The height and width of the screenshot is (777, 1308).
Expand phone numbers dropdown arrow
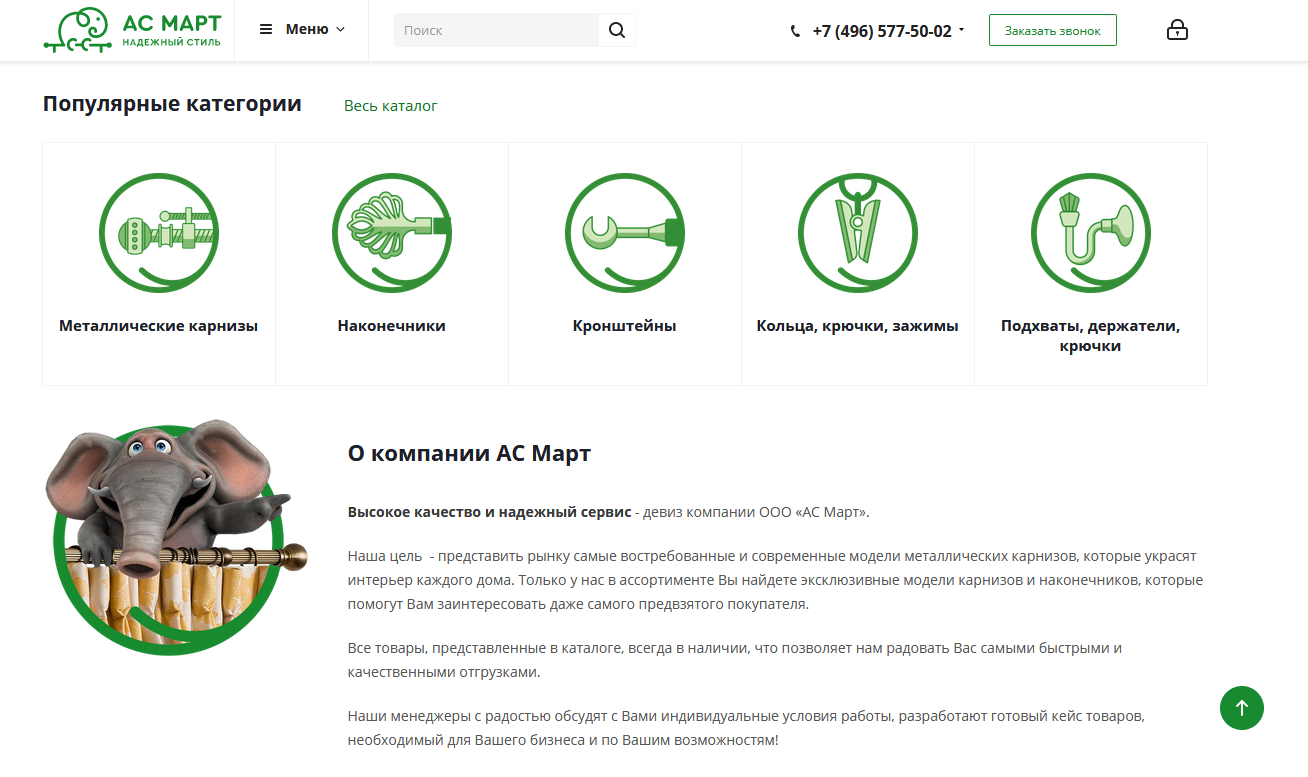point(962,30)
